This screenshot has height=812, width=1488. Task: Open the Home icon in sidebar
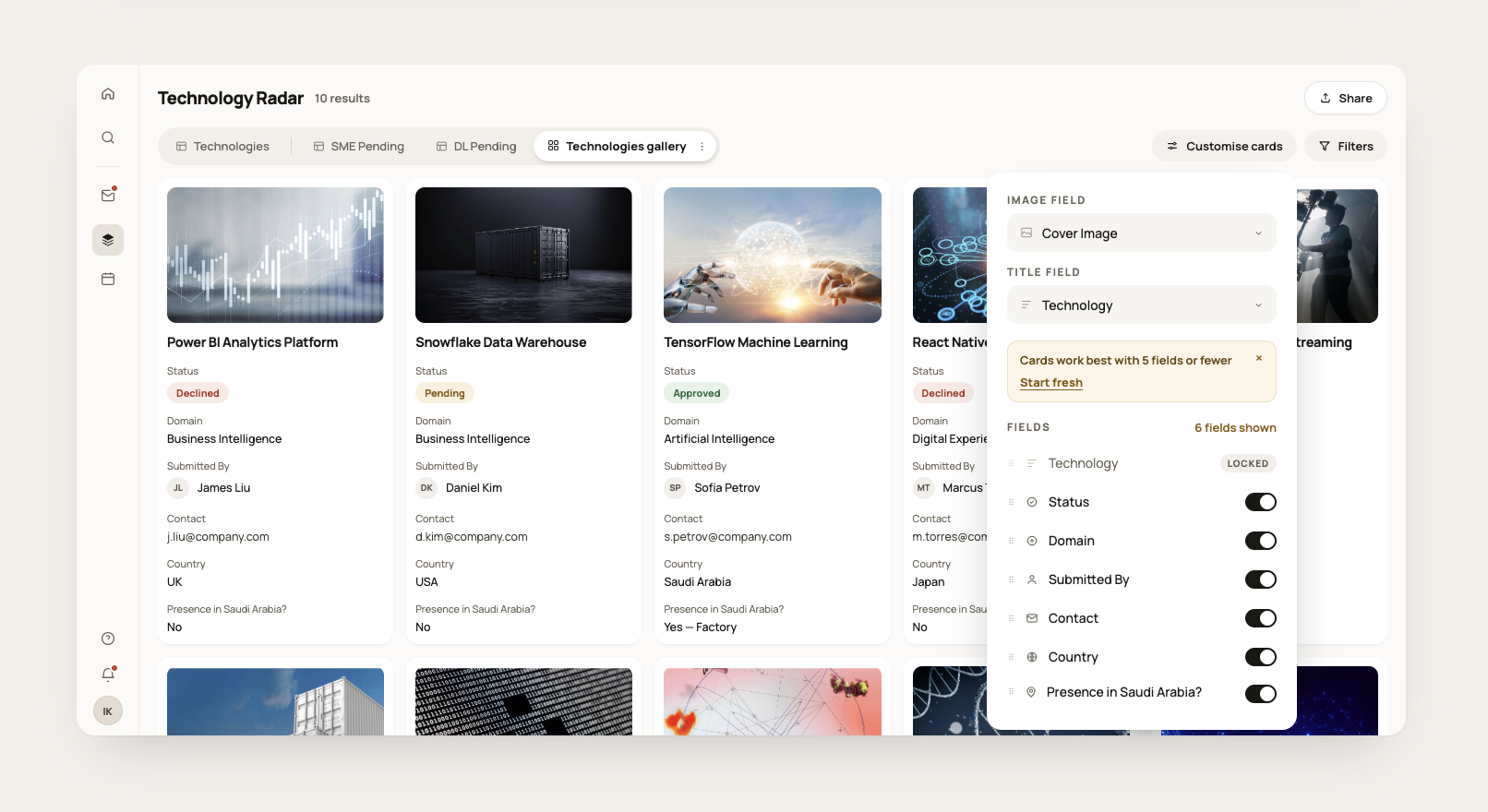point(108,94)
